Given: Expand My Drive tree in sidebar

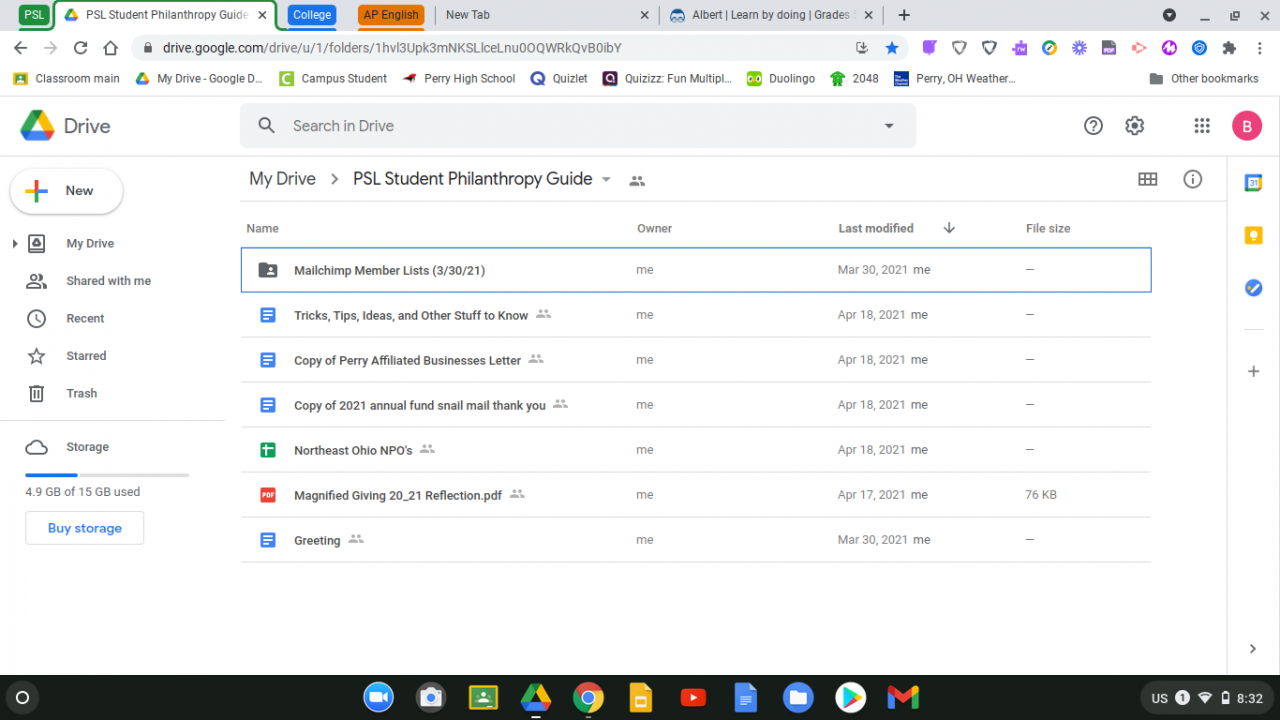Looking at the screenshot, I should point(14,244).
